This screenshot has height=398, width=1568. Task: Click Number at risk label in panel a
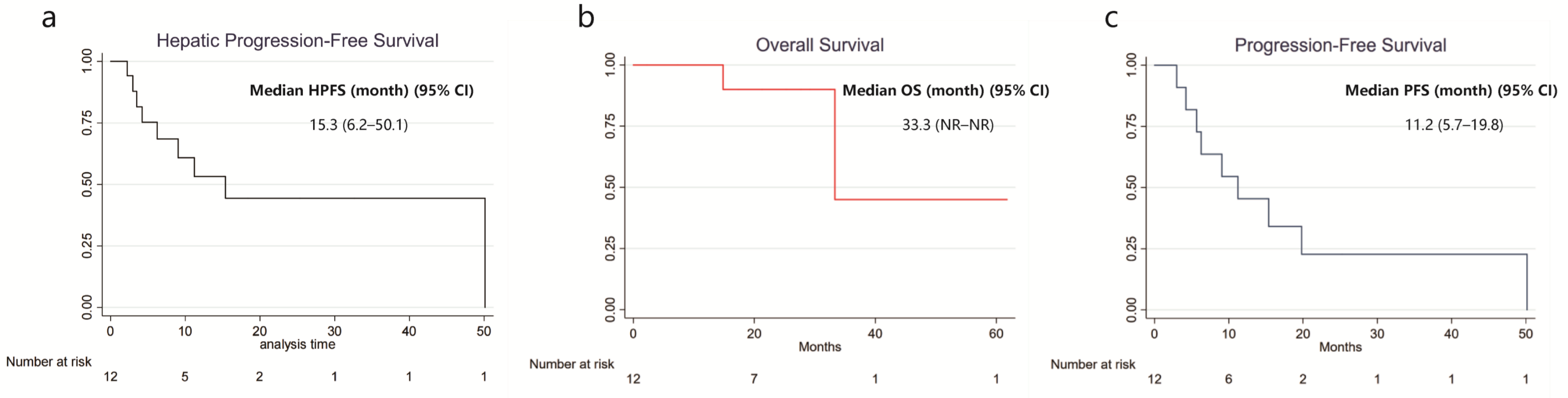pyautogui.click(x=49, y=362)
